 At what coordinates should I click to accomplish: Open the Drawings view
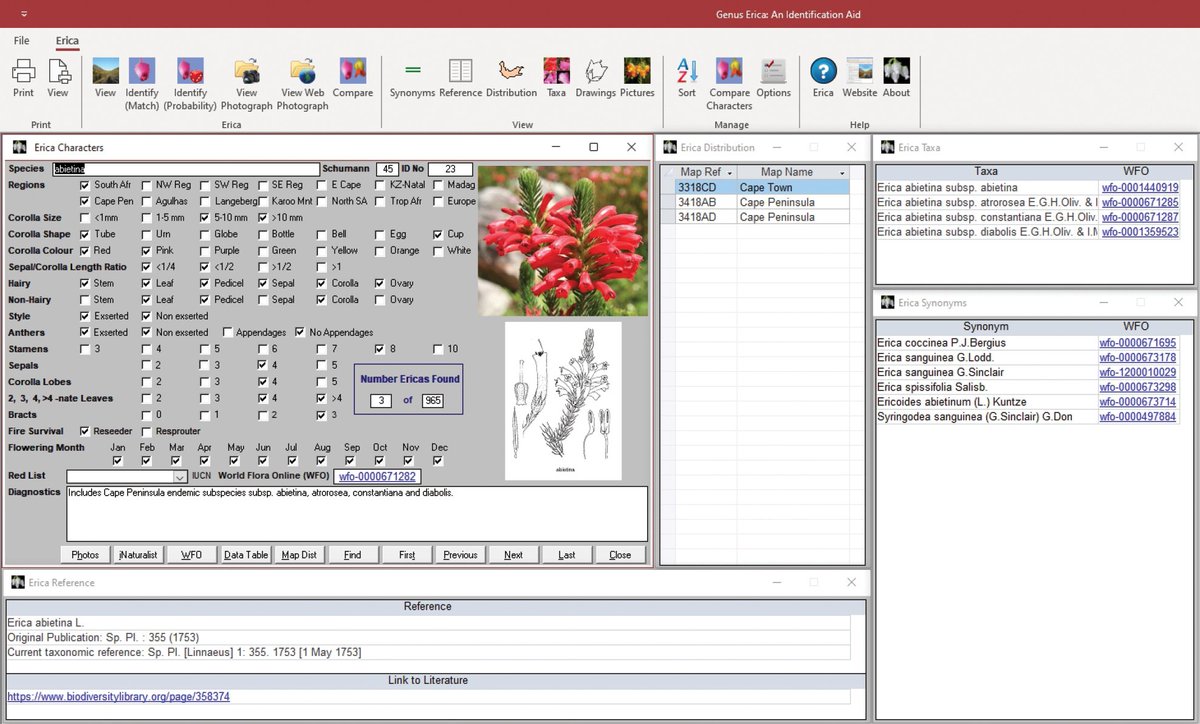pyautogui.click(x=596, y=72)
